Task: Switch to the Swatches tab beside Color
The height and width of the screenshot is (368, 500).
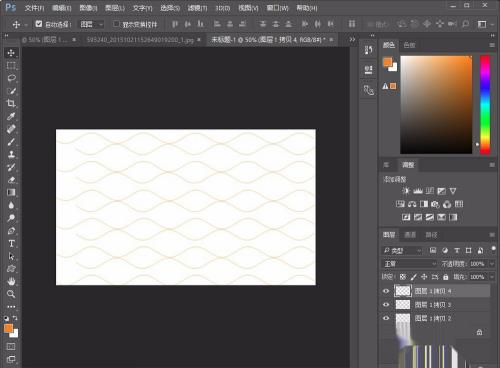Action: click(409, 45)
